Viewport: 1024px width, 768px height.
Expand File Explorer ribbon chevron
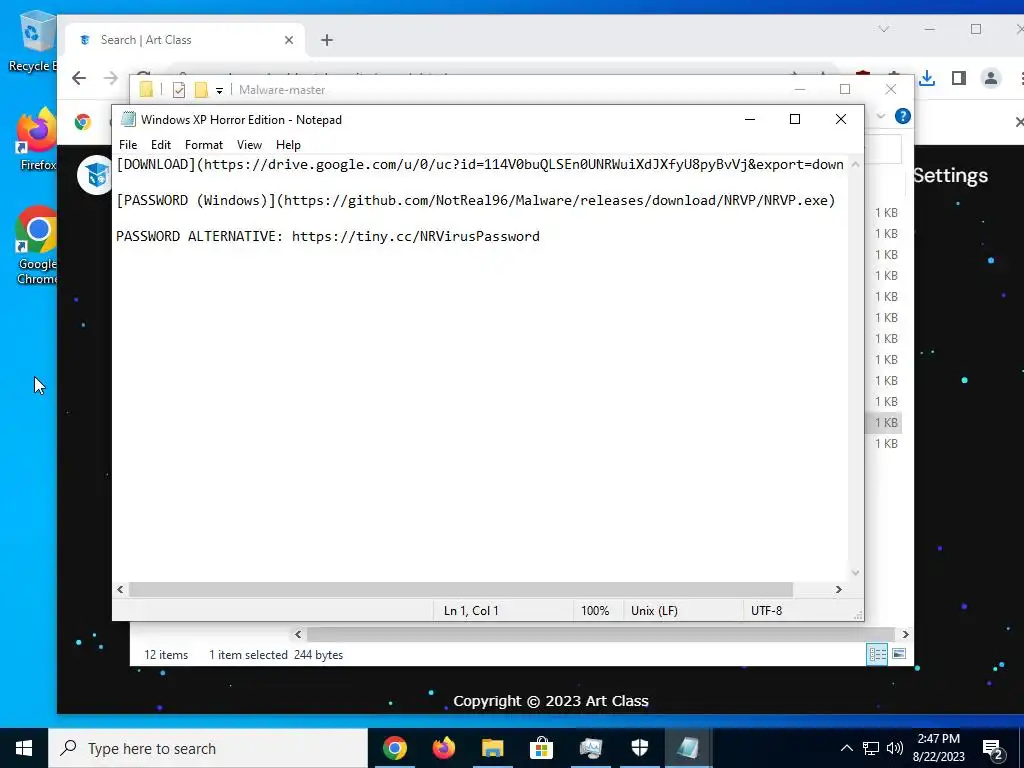coord(880,116)
